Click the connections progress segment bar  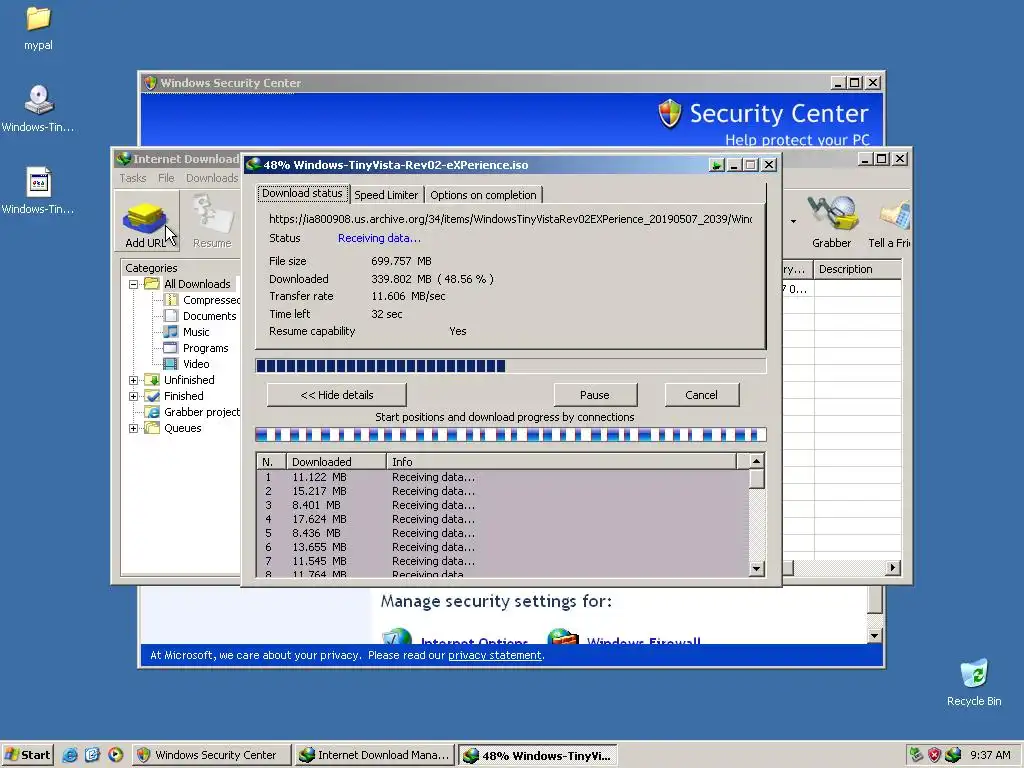pos(511,435)
